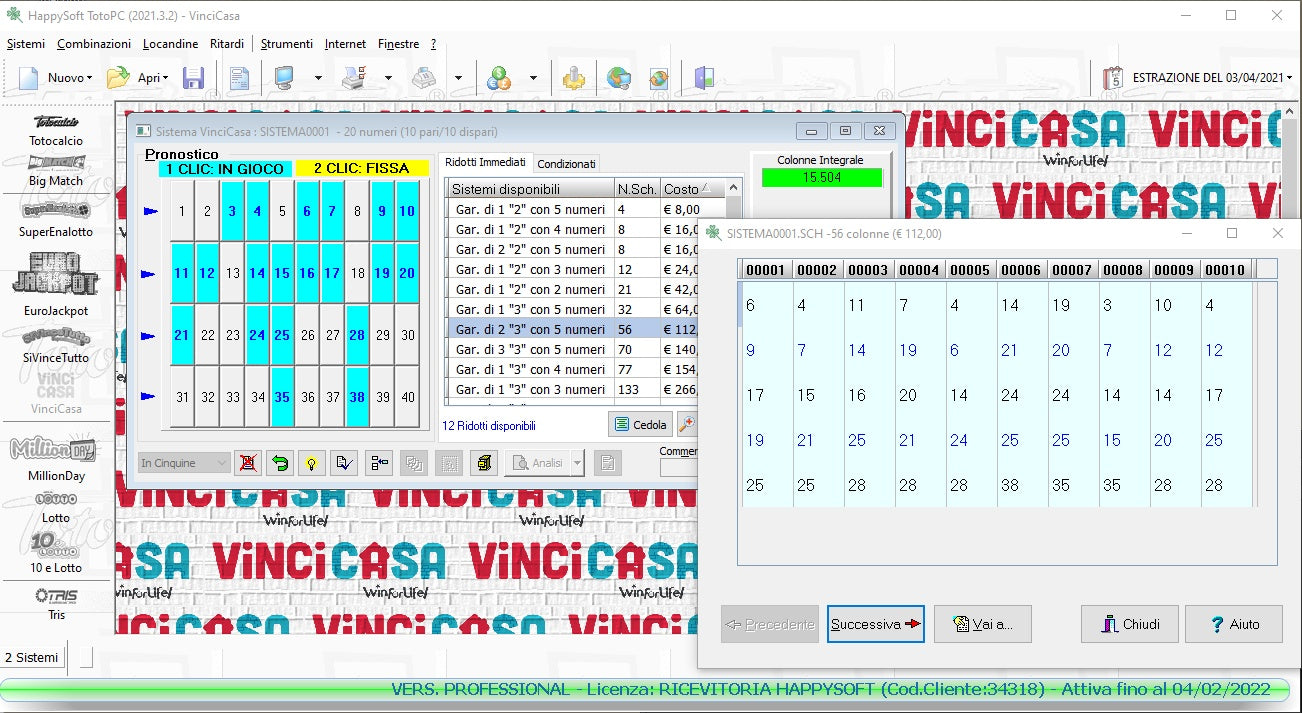1302x713 pixels.
Task: Click the calendar icon beside ESTRAZIONE DEL
Action: click(1113, 77)
